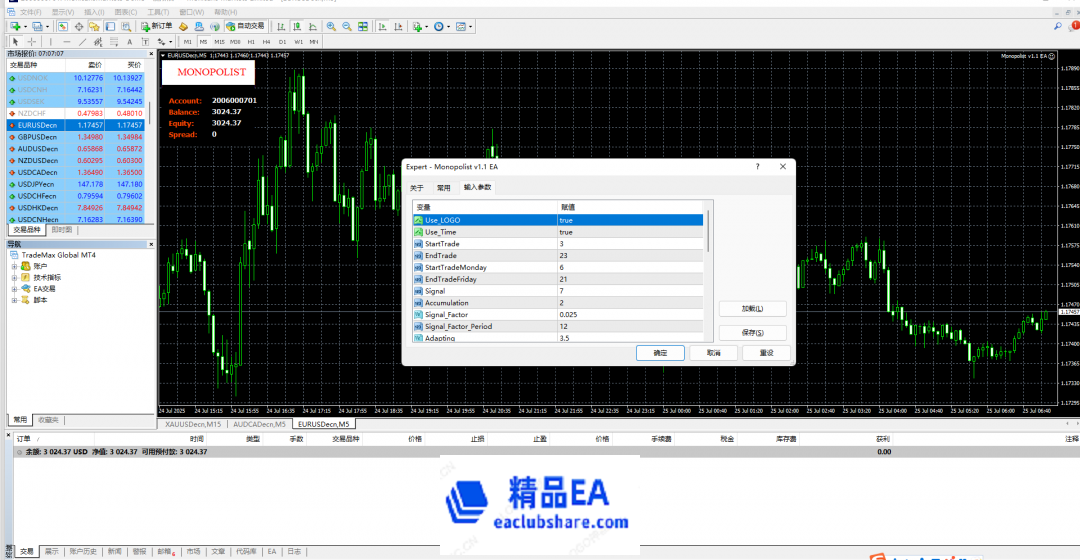Screen dimensions: 1080x560
Task: Select the W1 timeframe button
Action: pos(298,42)
